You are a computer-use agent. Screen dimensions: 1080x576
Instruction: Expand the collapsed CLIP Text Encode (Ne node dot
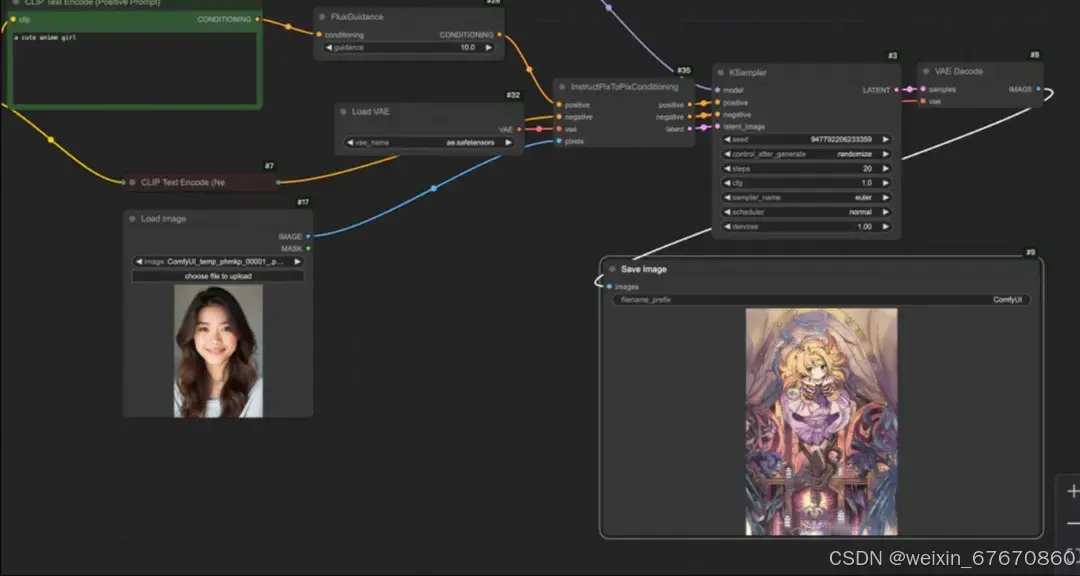tap(132, 183)
